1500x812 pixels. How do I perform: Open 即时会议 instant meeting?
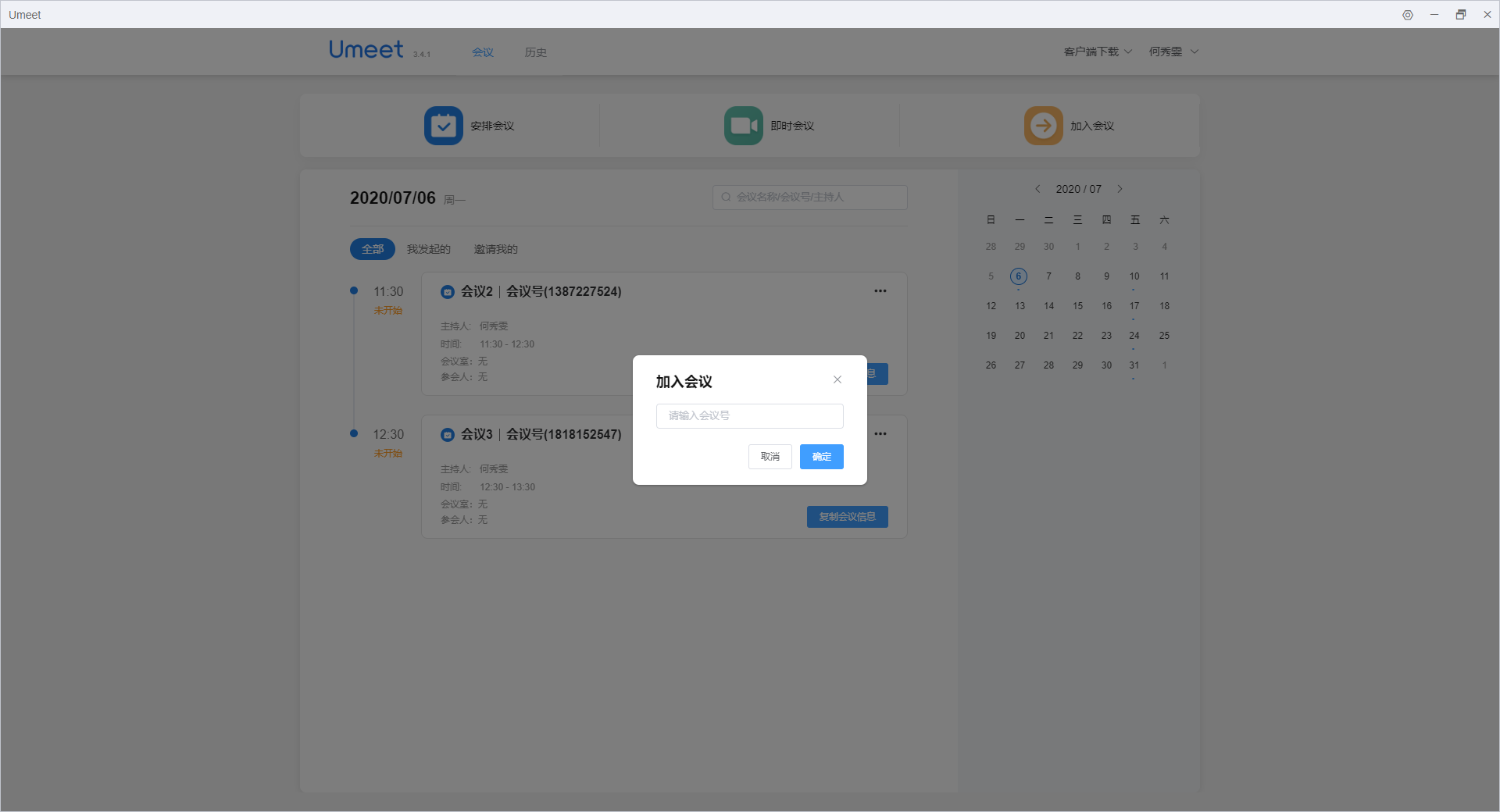[x=742, y=125]
